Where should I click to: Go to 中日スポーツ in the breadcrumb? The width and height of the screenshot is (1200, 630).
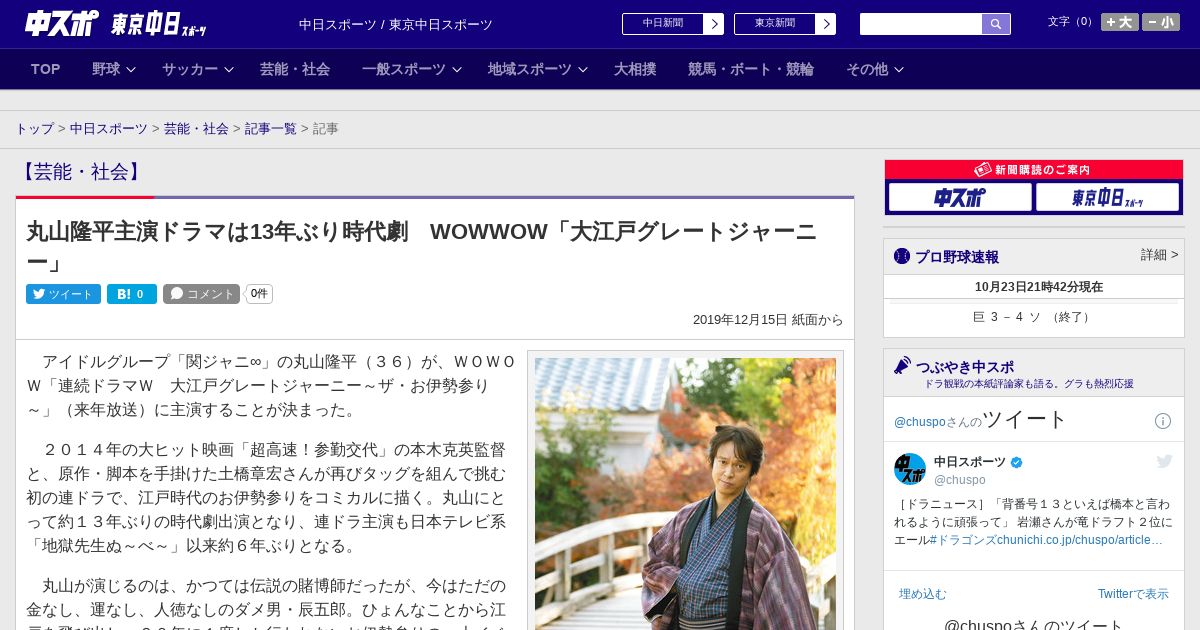pos(109,129)
